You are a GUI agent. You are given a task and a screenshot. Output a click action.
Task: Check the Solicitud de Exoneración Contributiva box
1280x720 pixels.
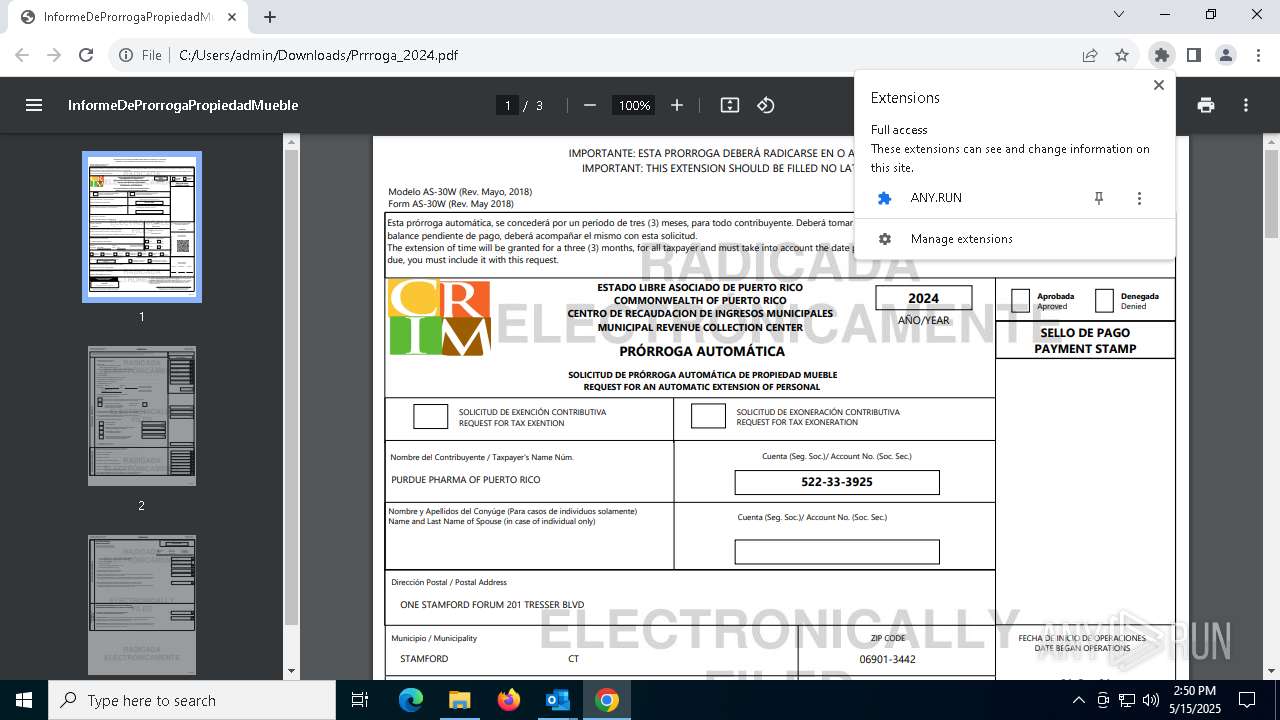coord(708,417)
